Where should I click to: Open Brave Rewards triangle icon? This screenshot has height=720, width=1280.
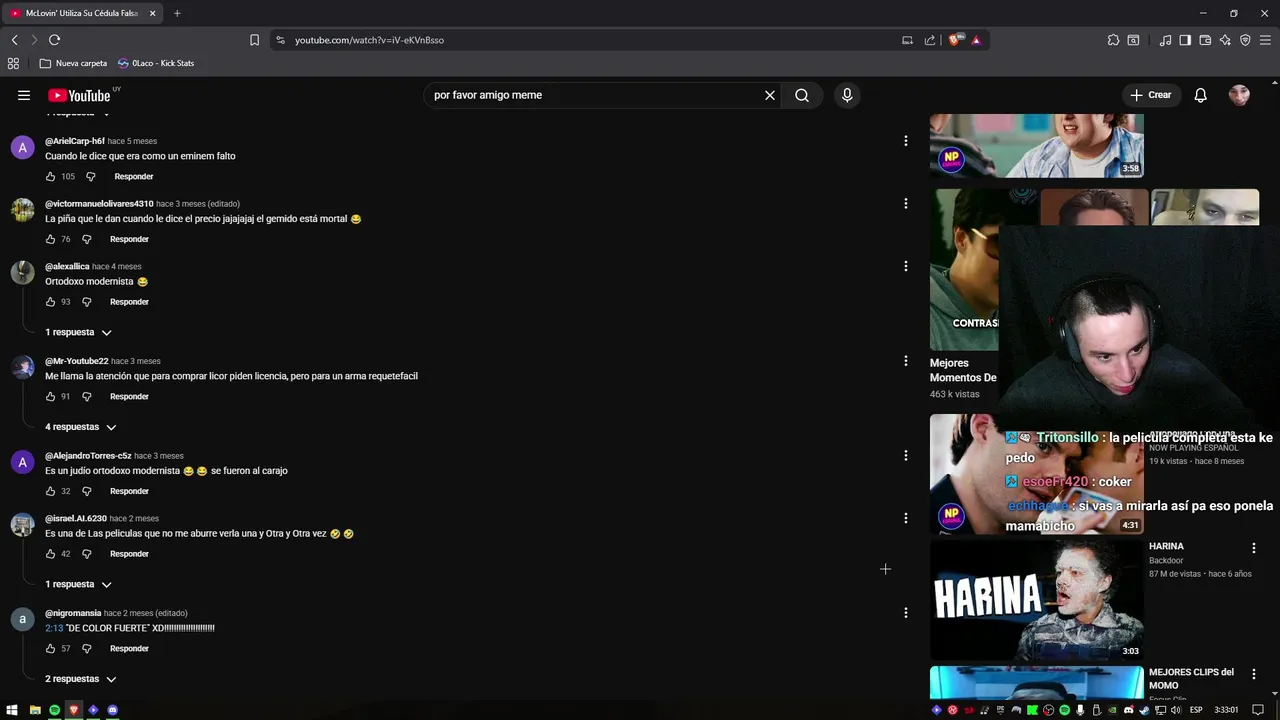pyautogui.click(x=976, y=40)
